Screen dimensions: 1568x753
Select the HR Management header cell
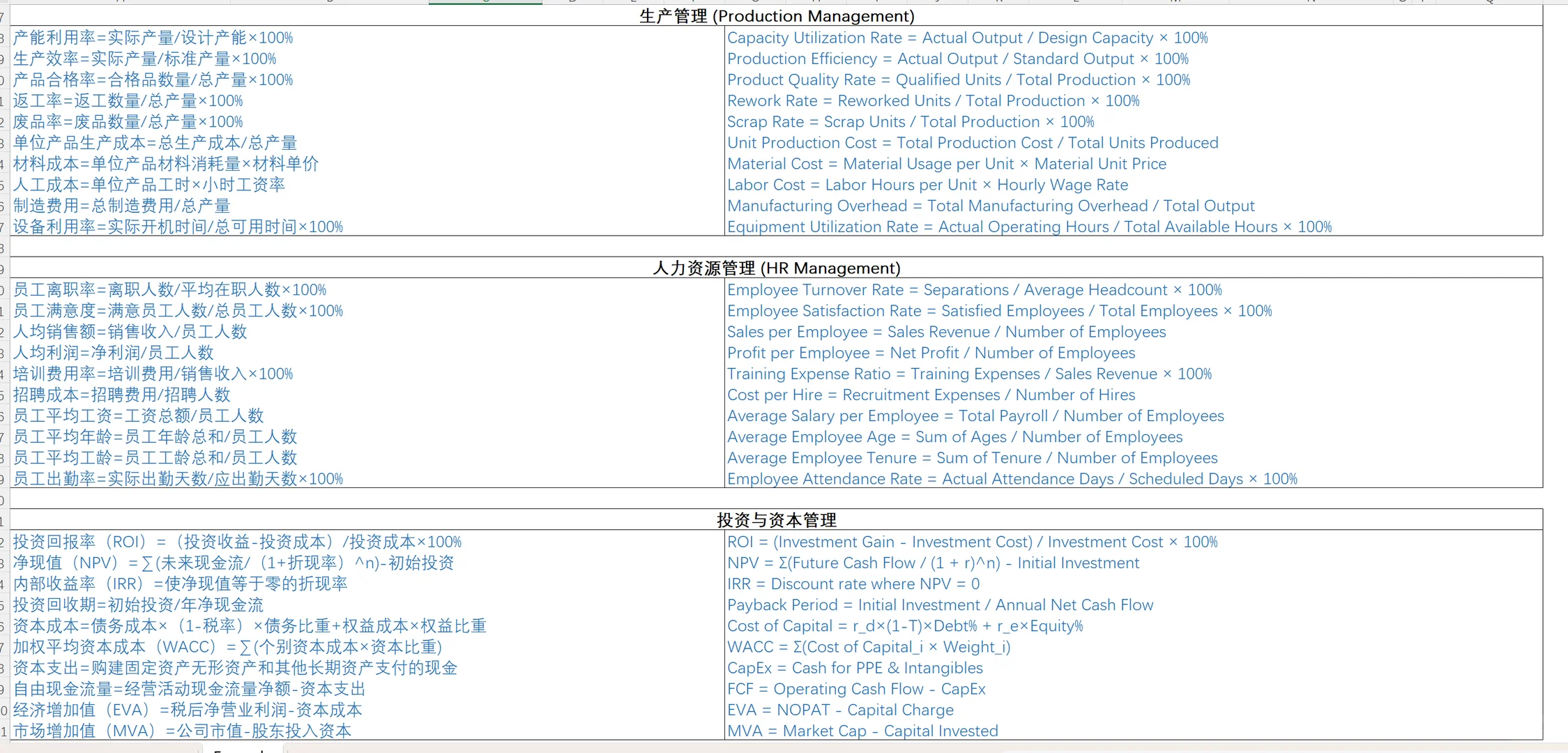[776, 268]
